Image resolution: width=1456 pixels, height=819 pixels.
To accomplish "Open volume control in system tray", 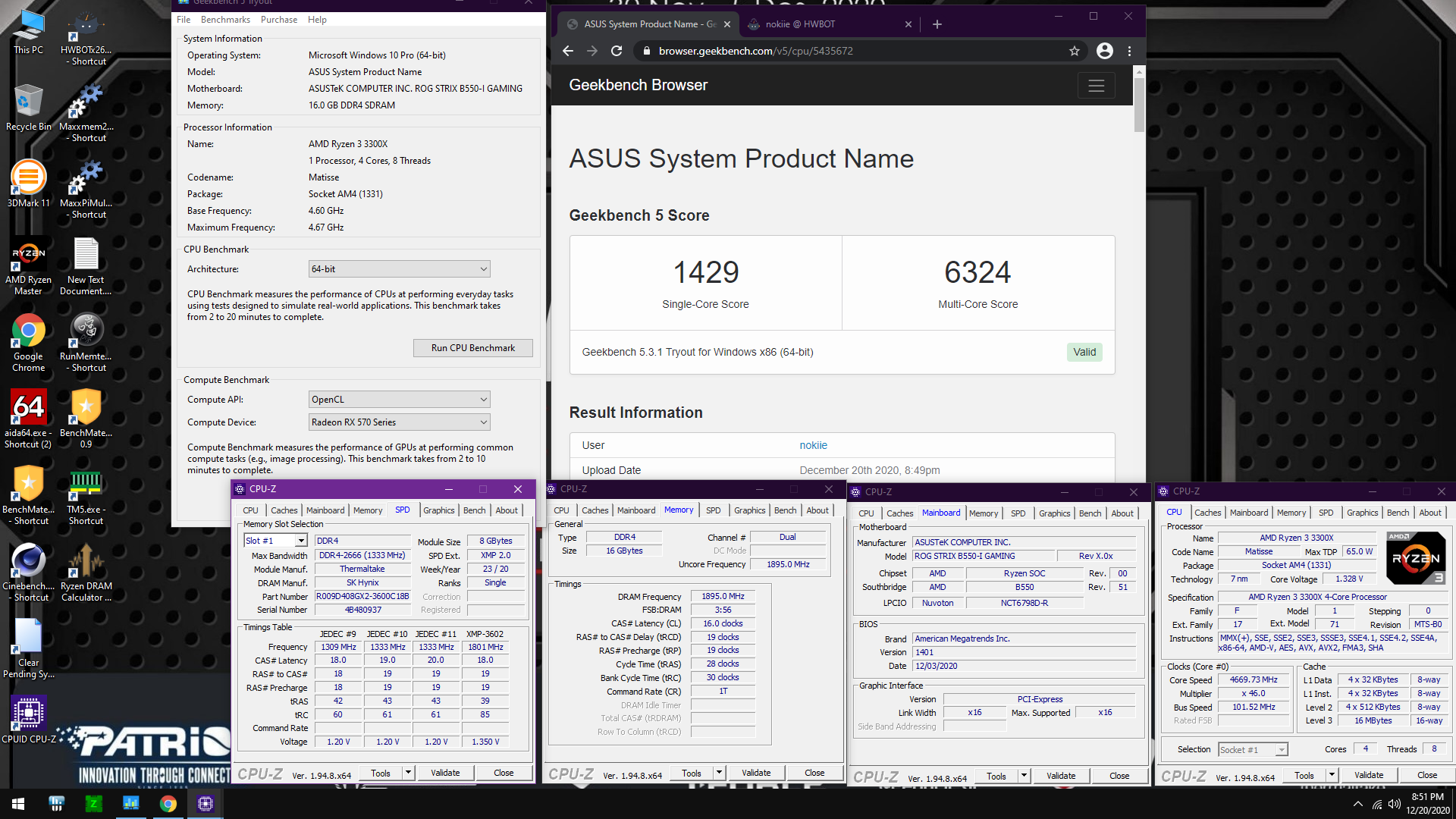I will (1394, 804).
